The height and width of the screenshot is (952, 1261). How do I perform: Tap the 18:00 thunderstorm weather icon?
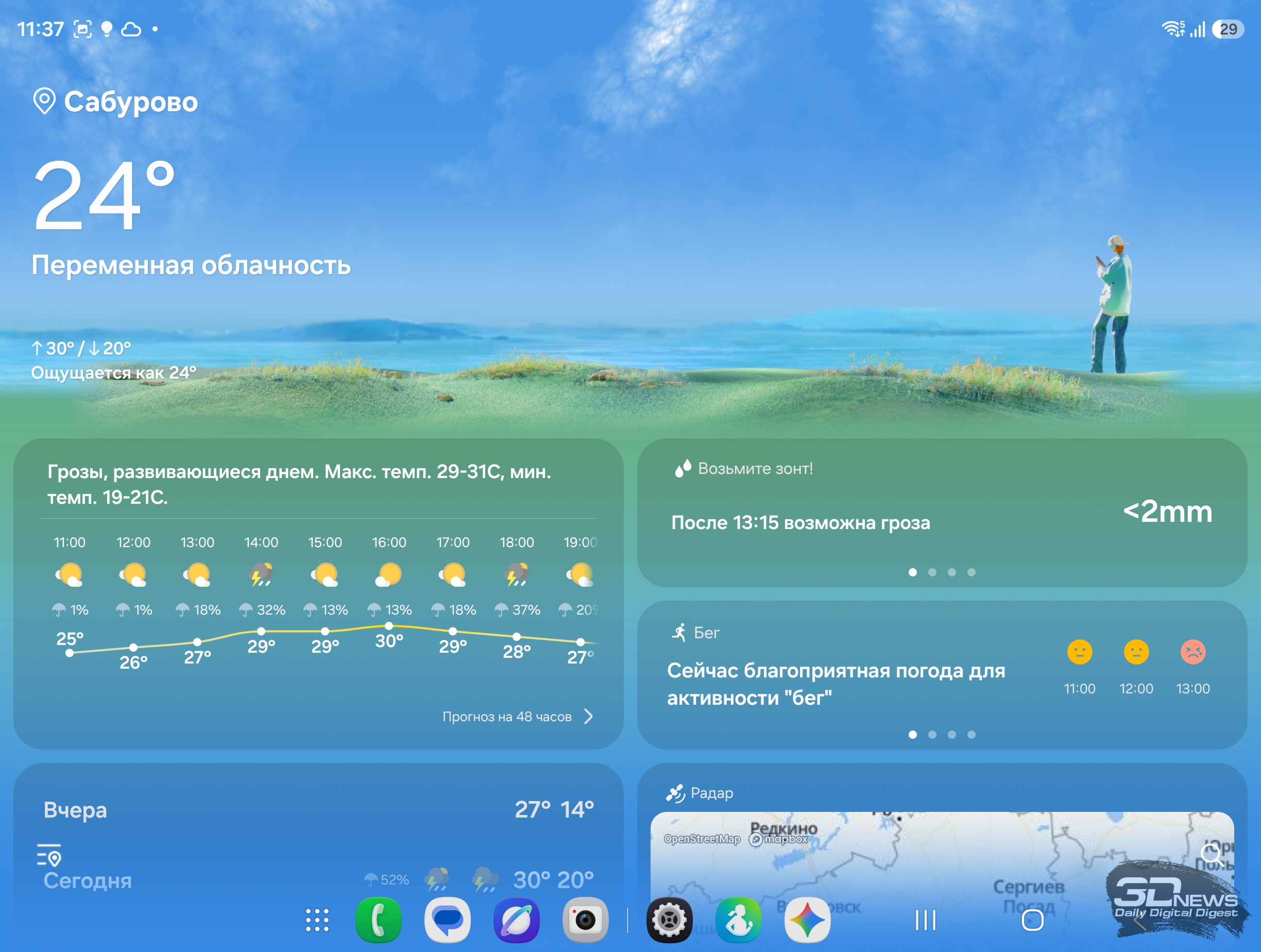coord(517,574)
